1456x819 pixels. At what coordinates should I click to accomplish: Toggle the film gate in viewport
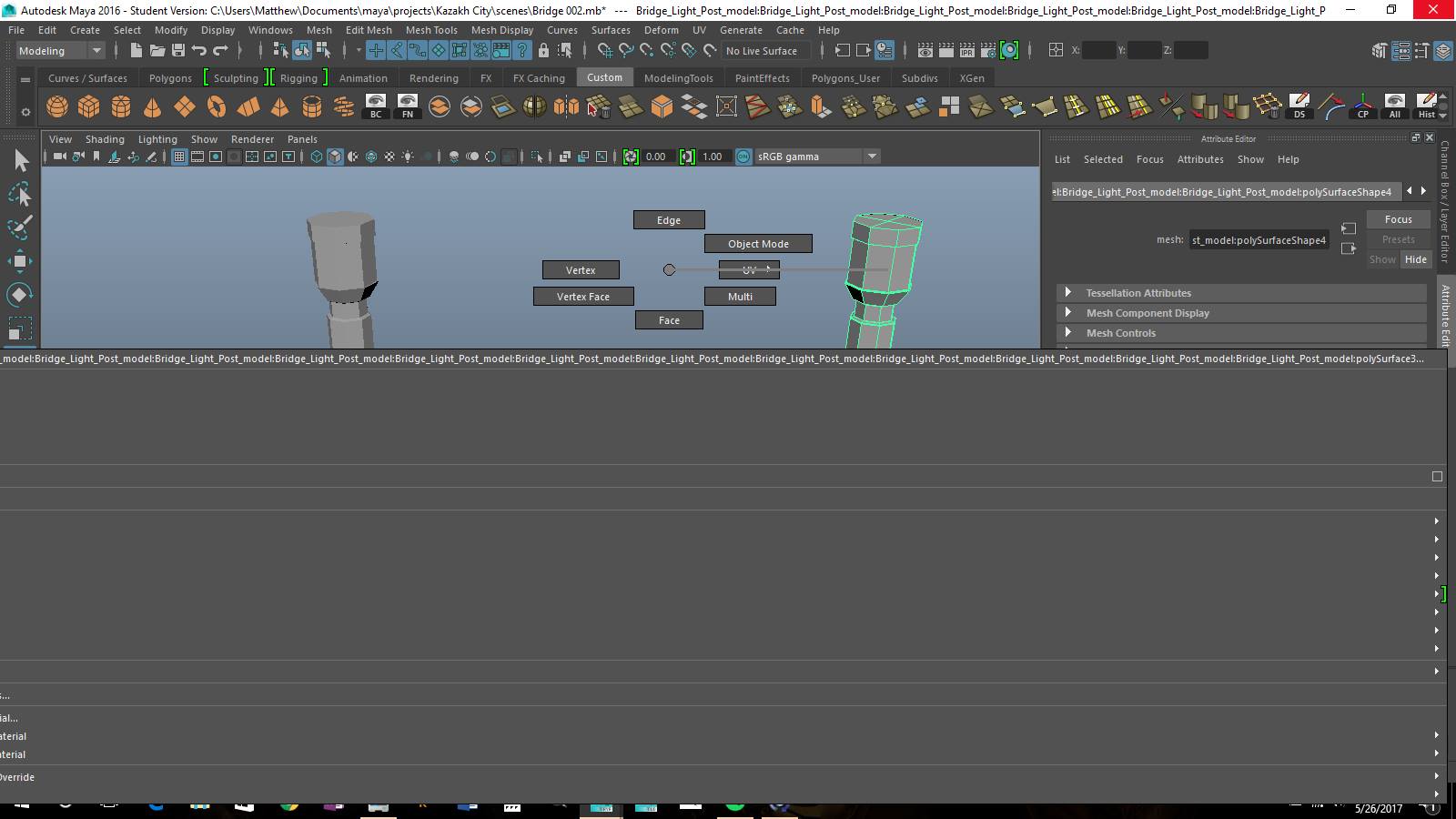pos(197,157)
